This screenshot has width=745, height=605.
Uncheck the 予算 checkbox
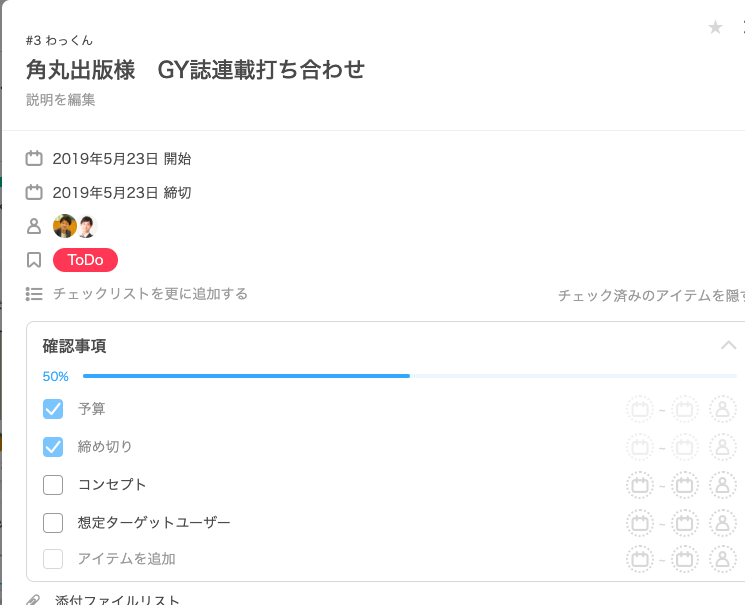click(x=53, y=409)
